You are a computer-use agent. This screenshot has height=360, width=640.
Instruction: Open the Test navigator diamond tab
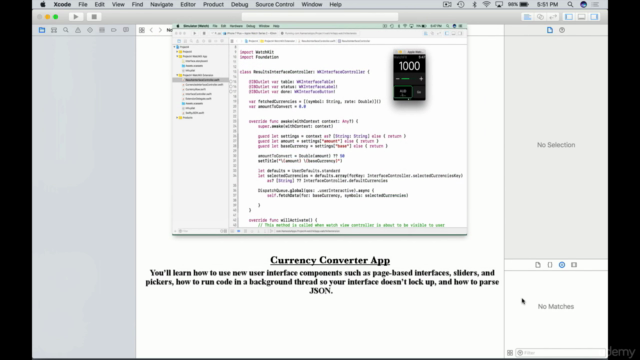tap(90, 30)
